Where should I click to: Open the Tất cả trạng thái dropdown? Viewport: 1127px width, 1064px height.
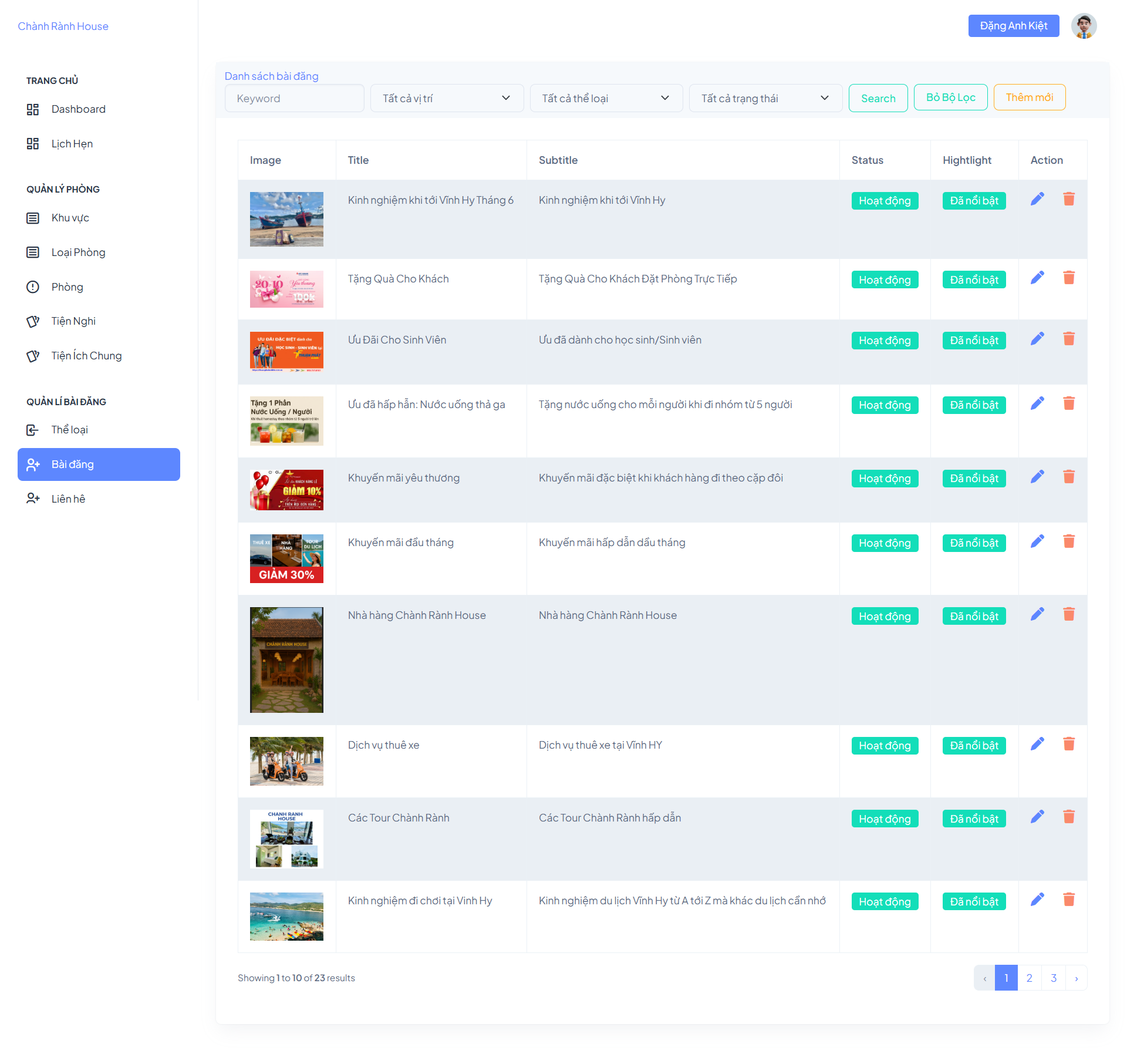tap(765, 98)
